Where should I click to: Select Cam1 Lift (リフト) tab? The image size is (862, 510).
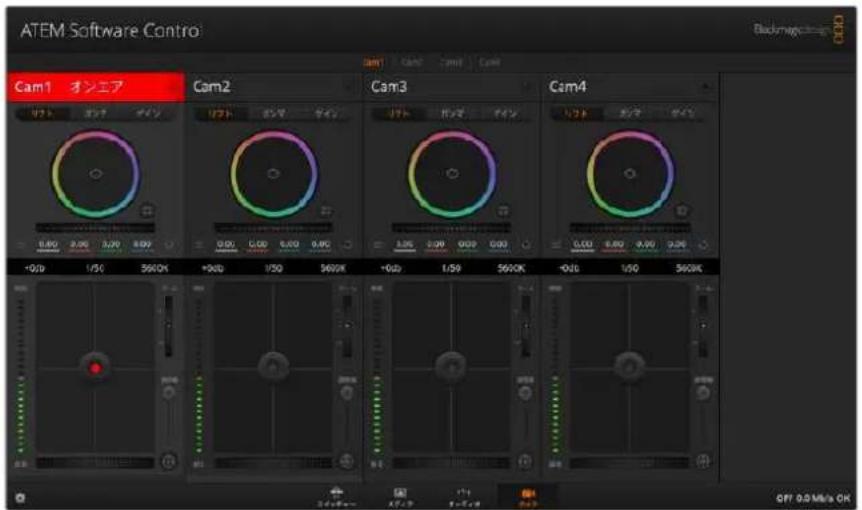pyautogui.click(x=42, y=114)
